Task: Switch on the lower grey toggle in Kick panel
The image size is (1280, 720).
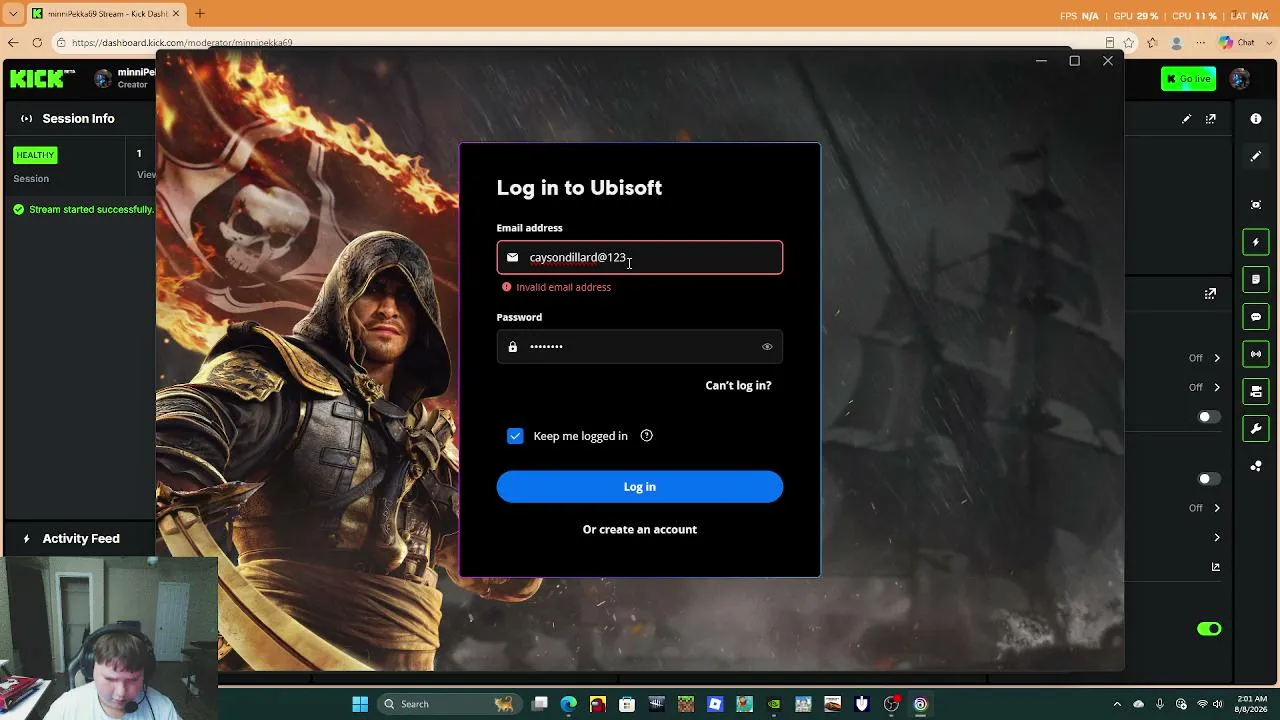Action: (1209, 479)
